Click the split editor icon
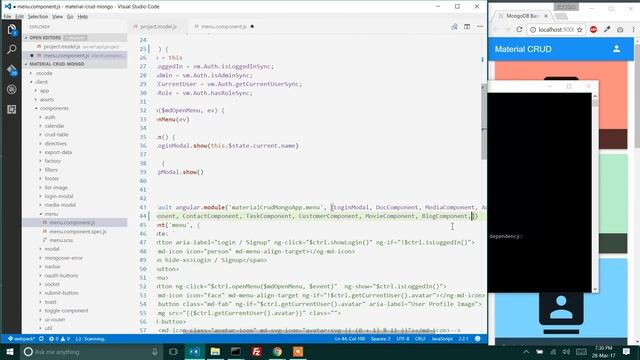Screen dimensions: 640x360 [467, 27]
